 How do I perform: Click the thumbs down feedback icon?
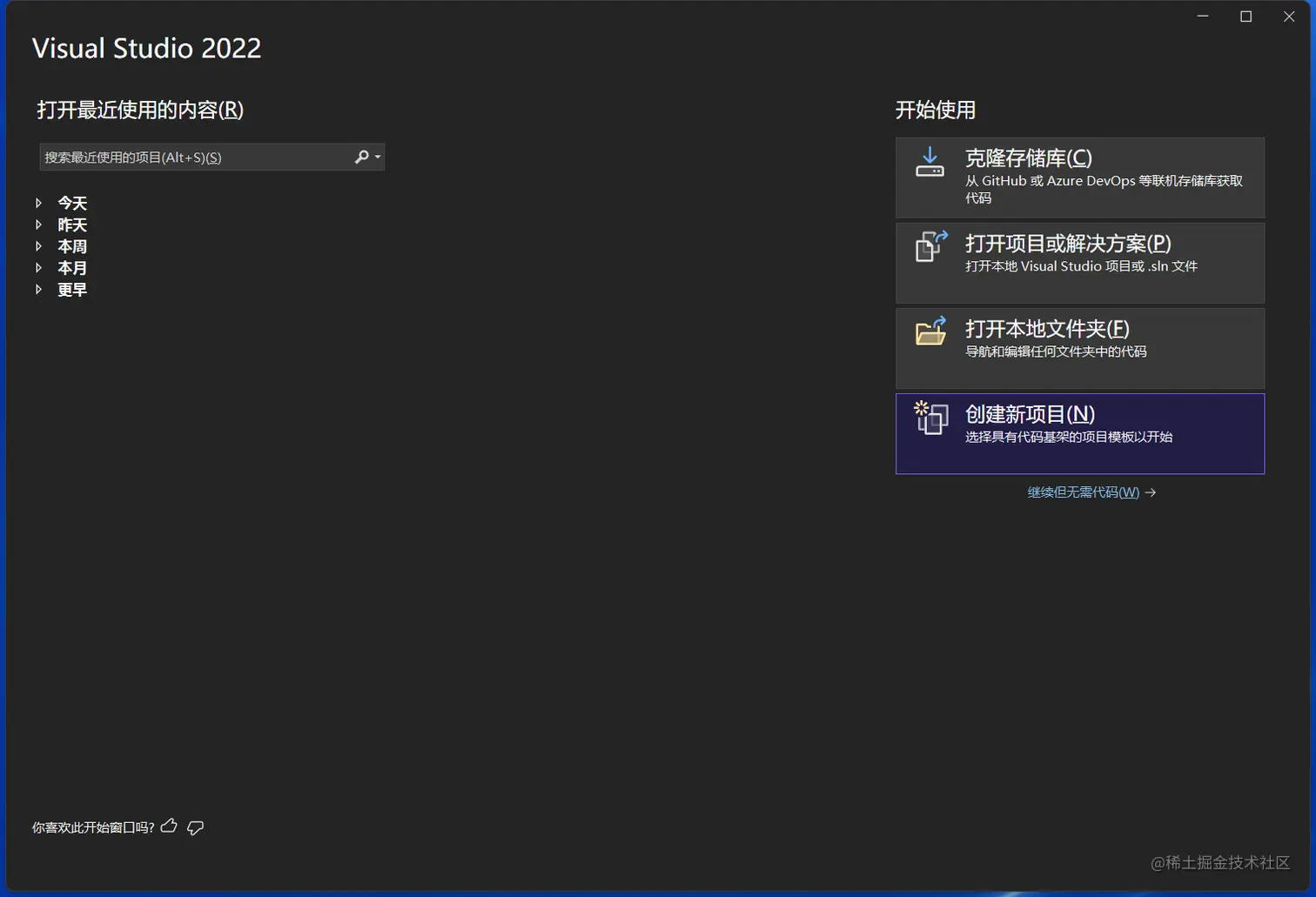(x=196, y=827)
